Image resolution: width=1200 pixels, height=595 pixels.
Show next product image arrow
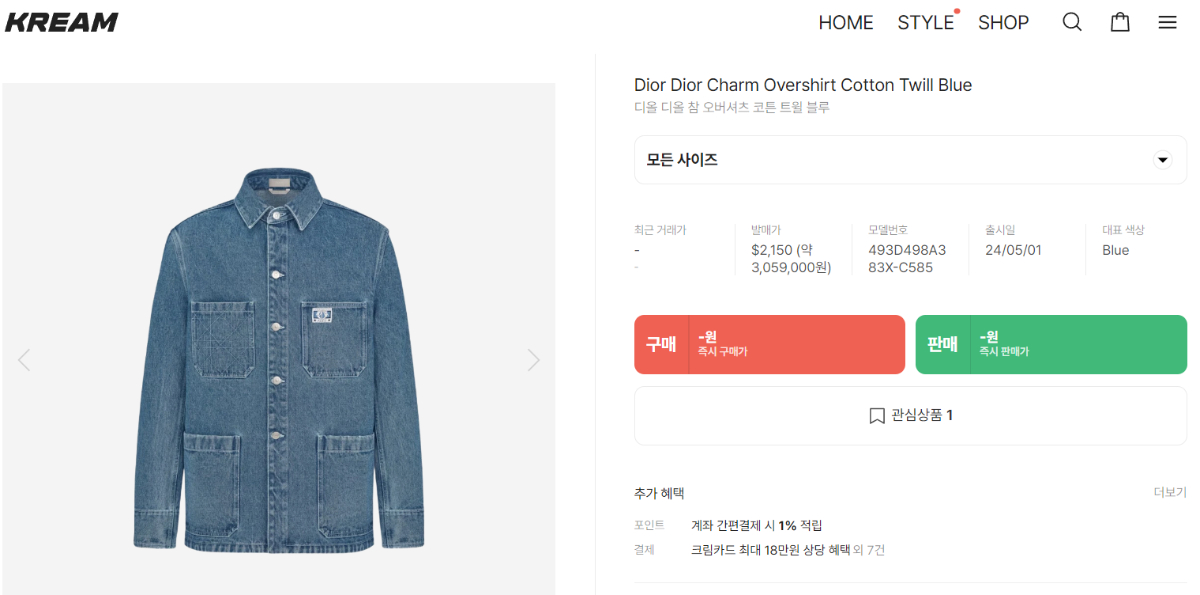click(533, 360)
